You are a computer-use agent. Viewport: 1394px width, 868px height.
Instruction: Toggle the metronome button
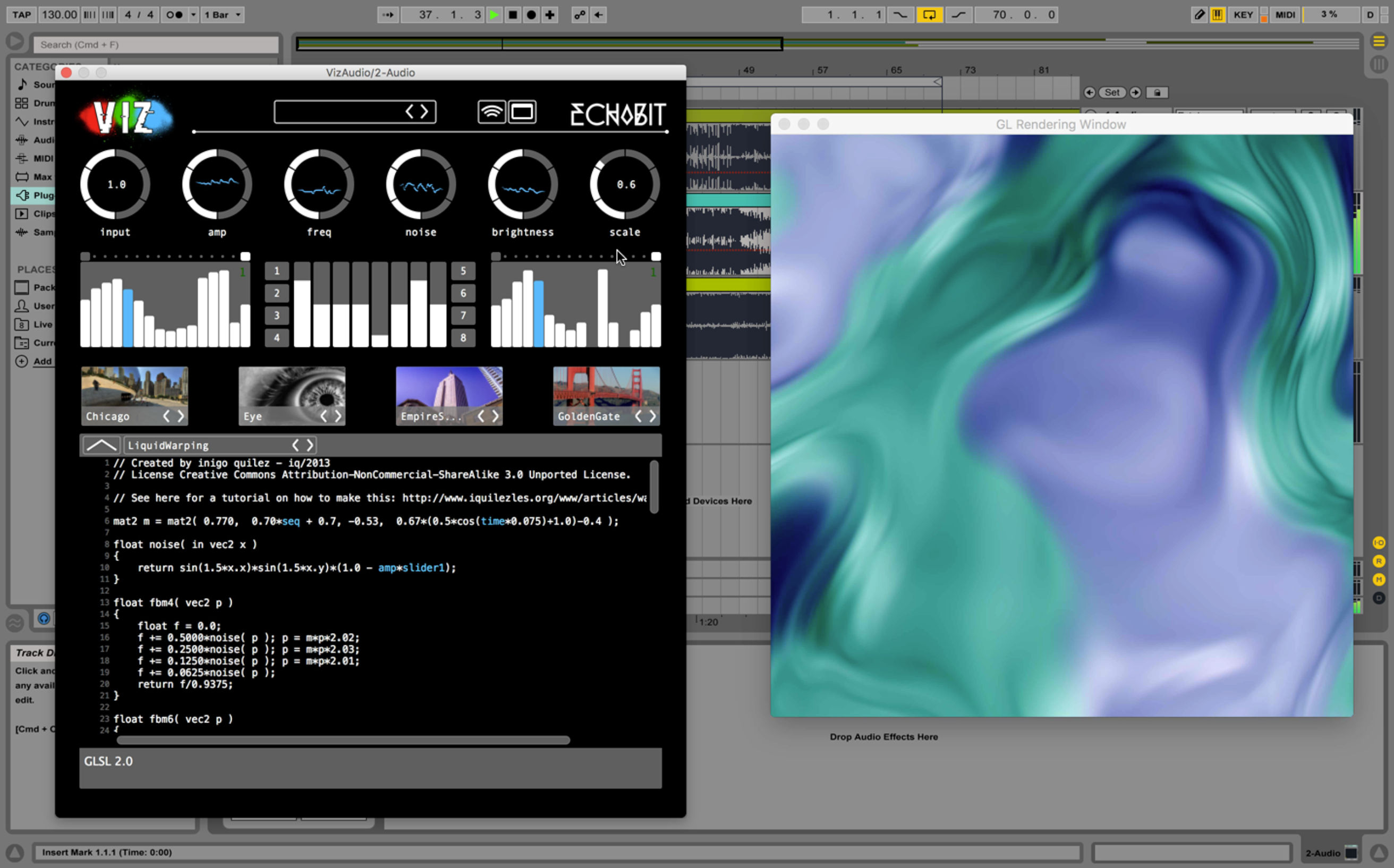175,15
